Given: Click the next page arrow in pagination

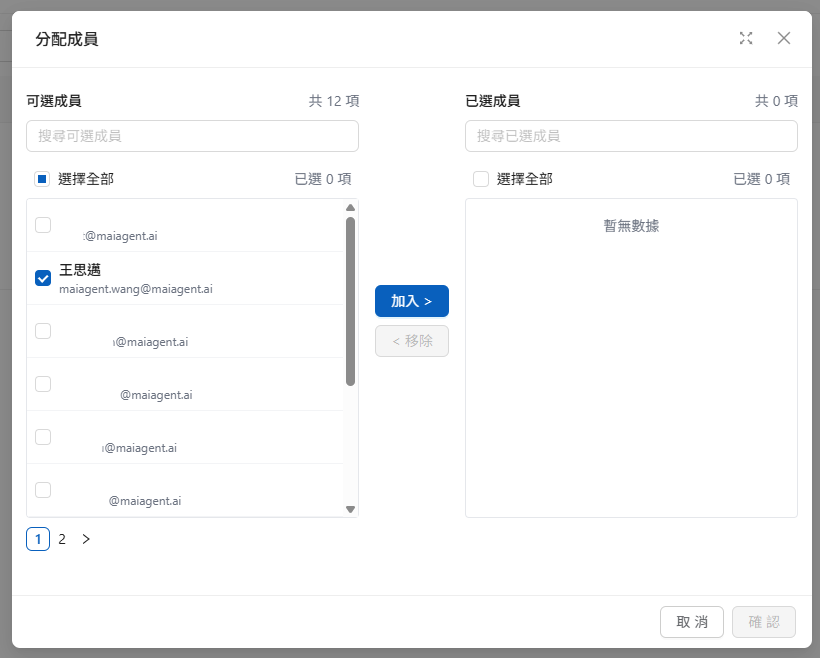Looking at the screenshot, I should click(86, 539).
